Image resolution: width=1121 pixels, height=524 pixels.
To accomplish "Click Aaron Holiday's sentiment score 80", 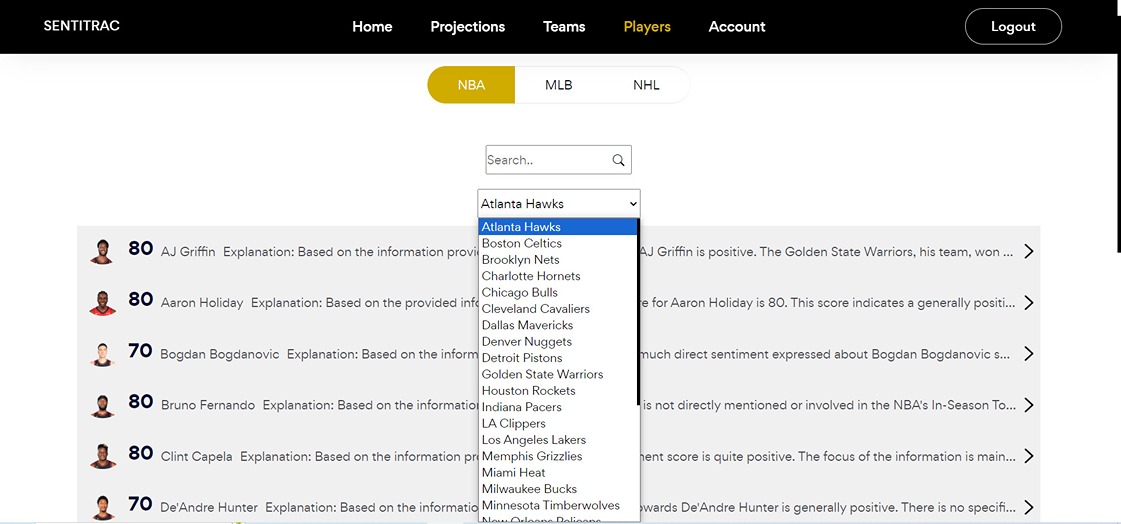I will (141, 300).
